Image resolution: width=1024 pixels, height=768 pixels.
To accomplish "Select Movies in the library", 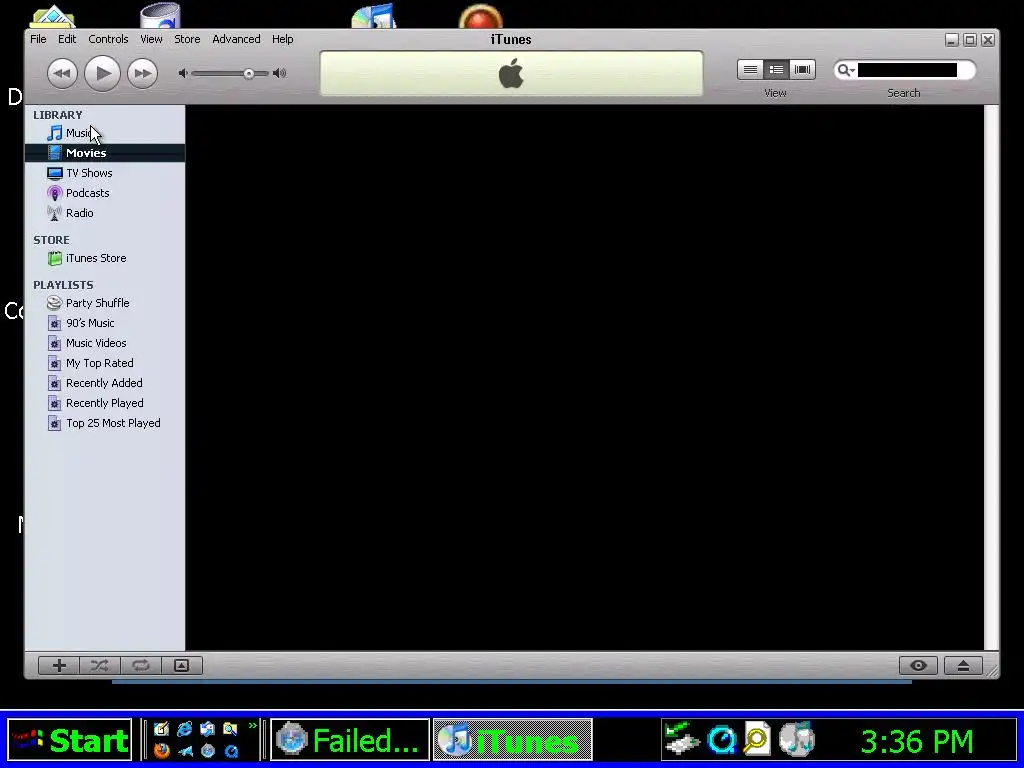I will click(x=104, y=153).
